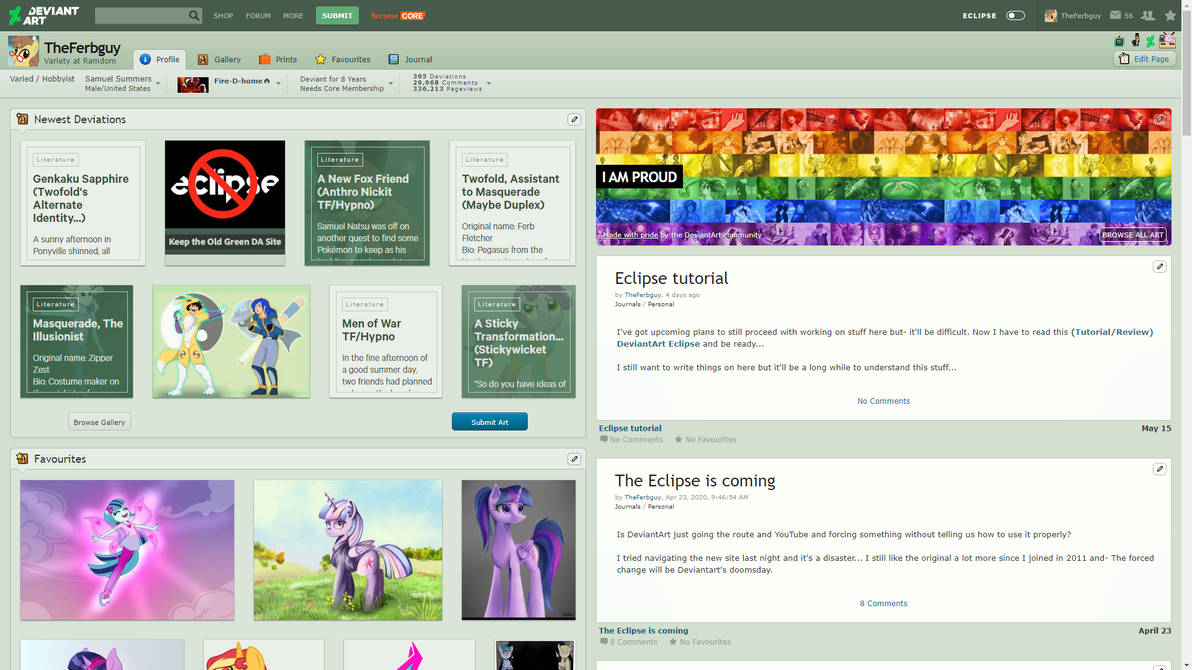
Task: Expand the Deviations statistics dropdown arrow
Action: tap(489, 84)
